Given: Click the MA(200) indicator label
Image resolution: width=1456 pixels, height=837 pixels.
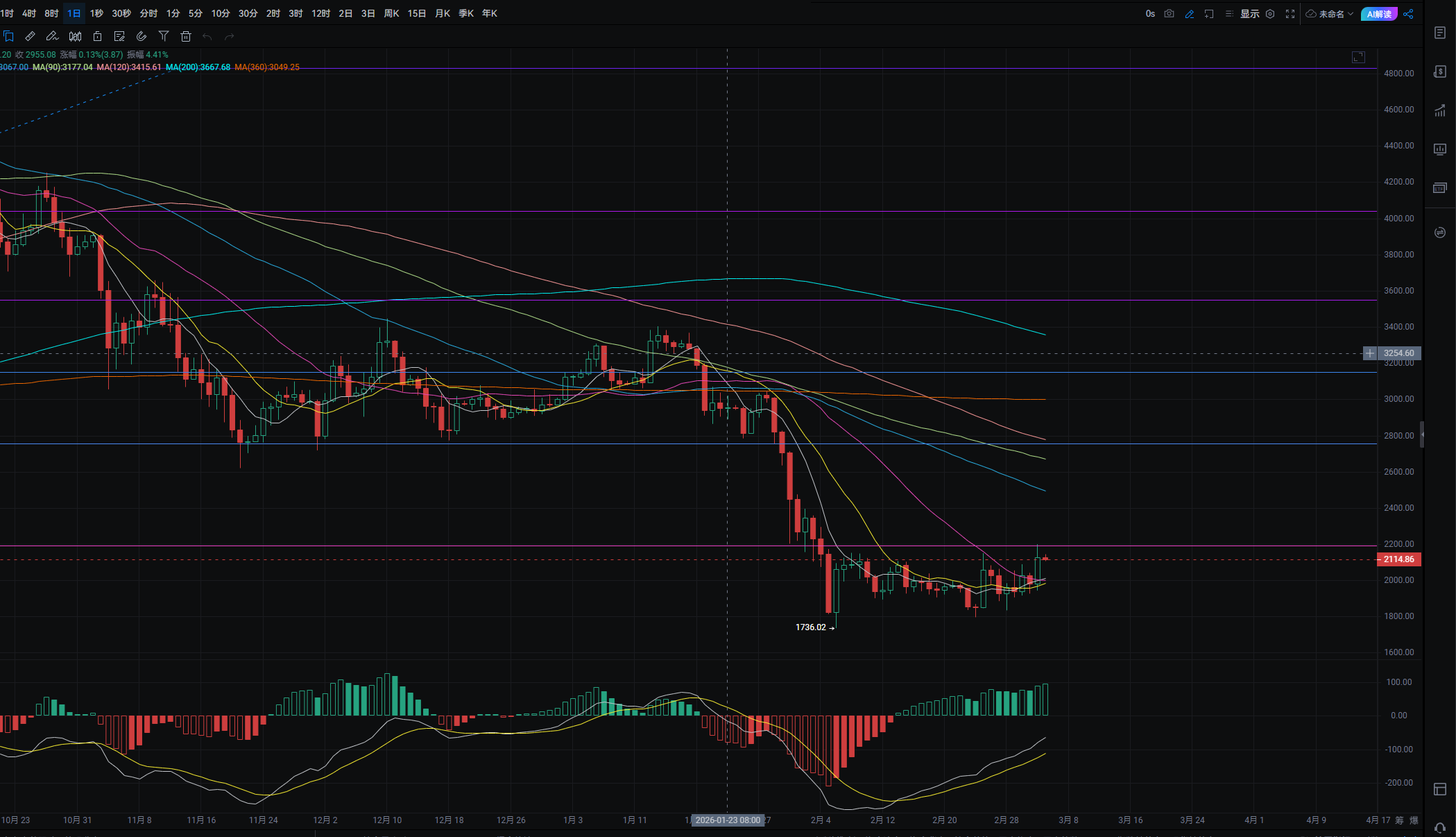Looking at the screenshot, I should tap(198, 67).
